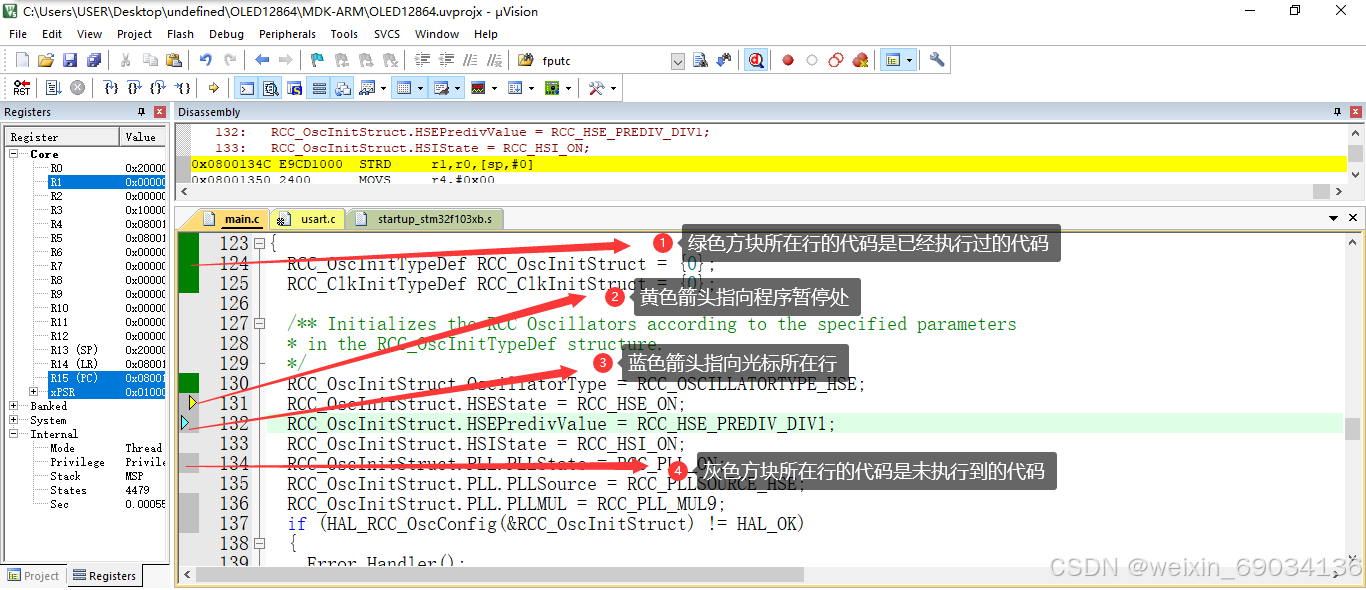Expand the xPSR register node
Image resolution: width=1366 pixels, height=590 pixels.
click(33, 392)
